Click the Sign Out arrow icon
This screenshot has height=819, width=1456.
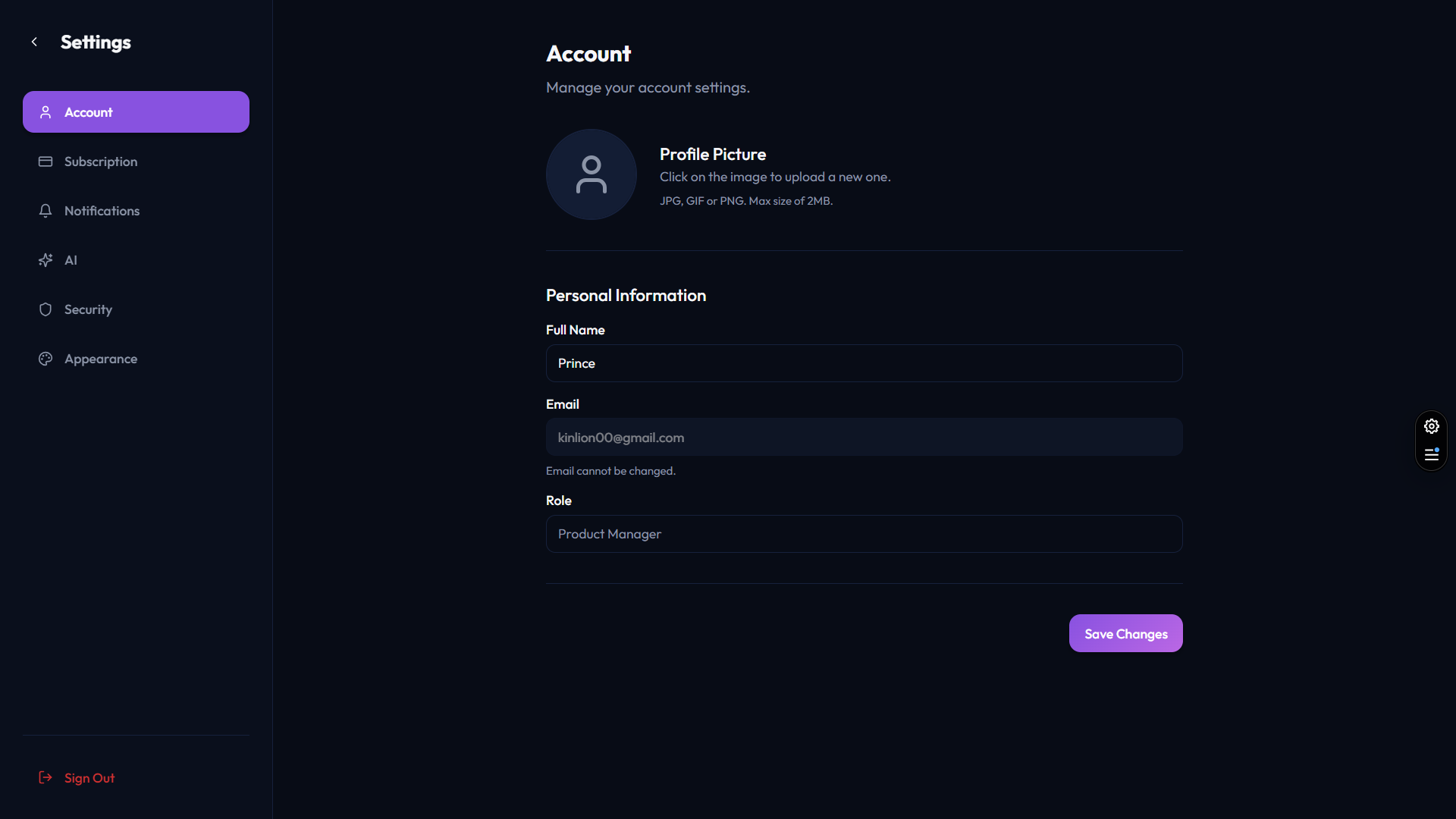(45, 777)
